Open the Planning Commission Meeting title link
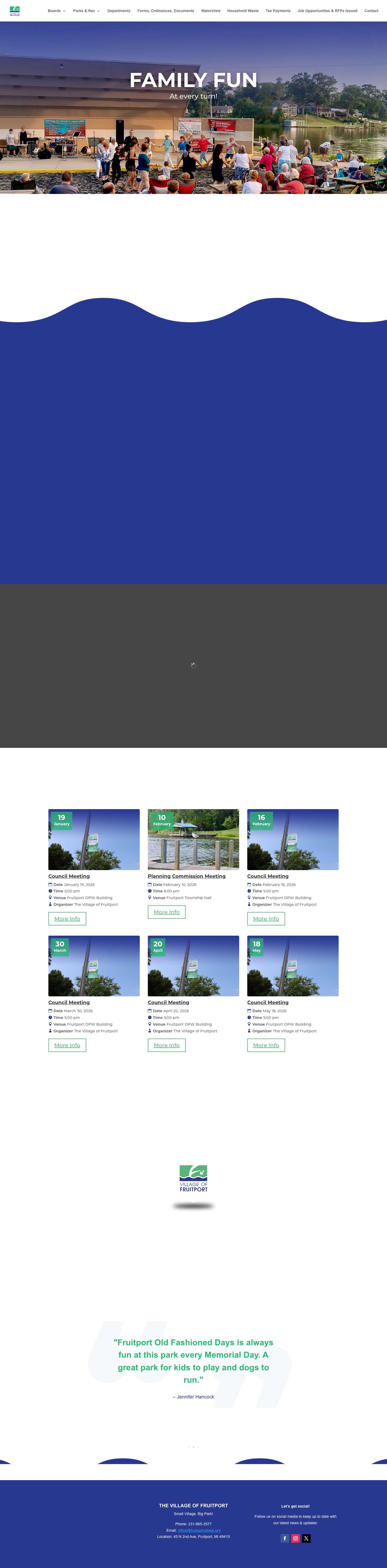This screenshot has height=1568, width=387. 187,876
